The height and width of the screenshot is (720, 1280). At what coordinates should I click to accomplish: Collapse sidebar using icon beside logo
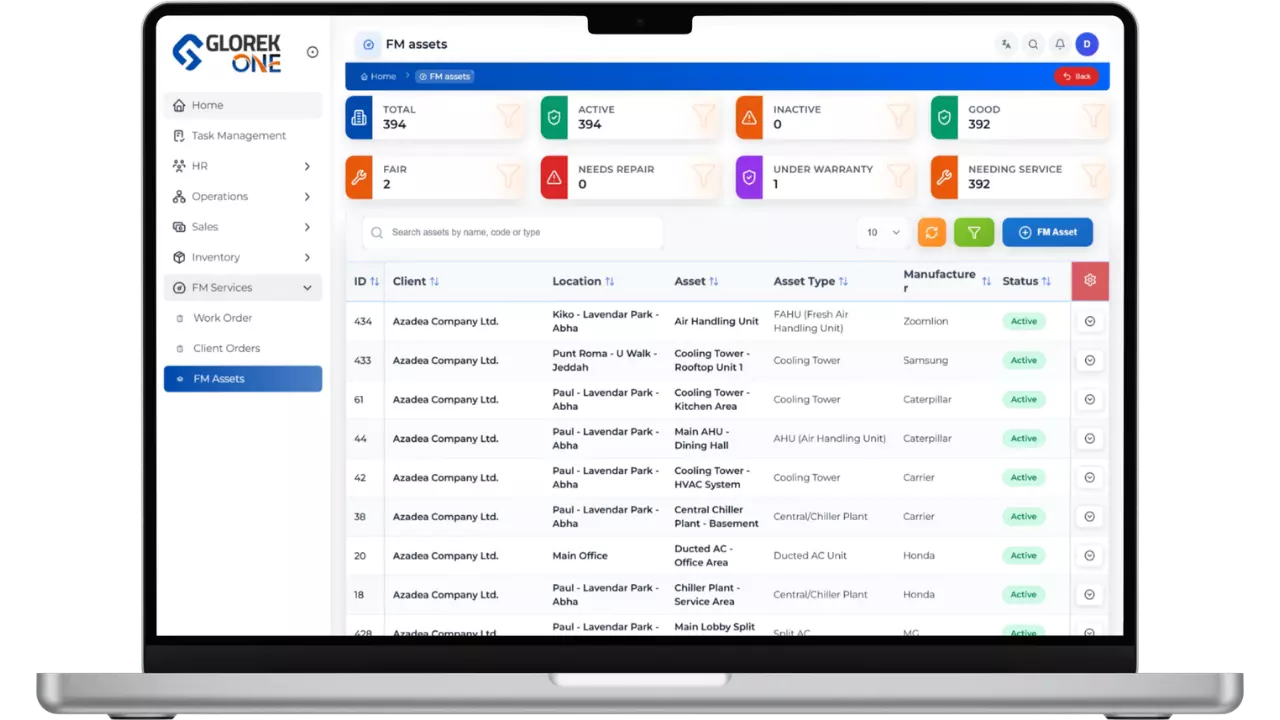pos(312,52)
